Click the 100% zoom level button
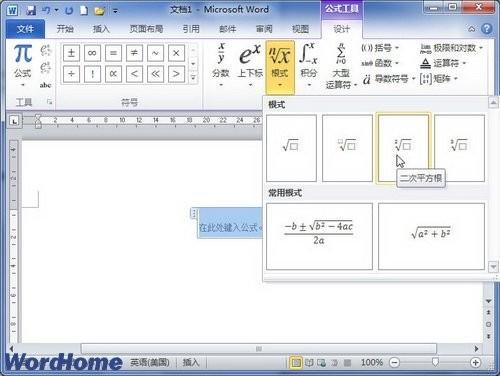500x376 pixels. [x=372, y=363]
